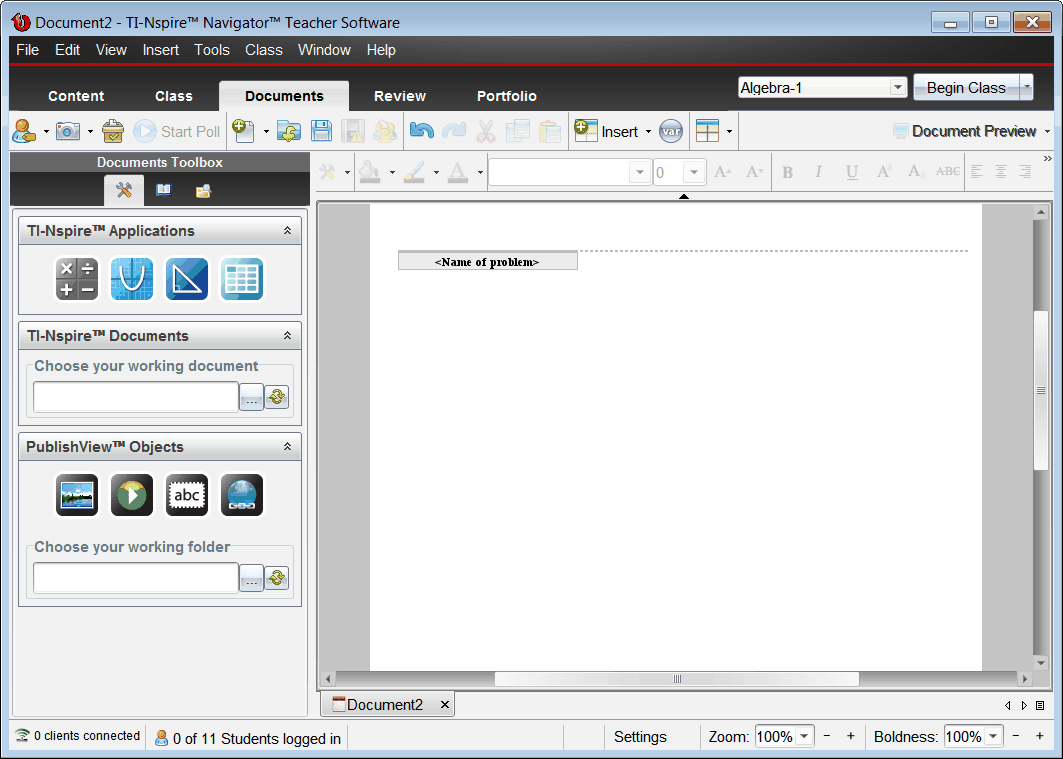Image resolution: width=1063 pixels, height=759 pixels.
Task: Insert a hyperlink PublishView object
Action: [242, 495]
